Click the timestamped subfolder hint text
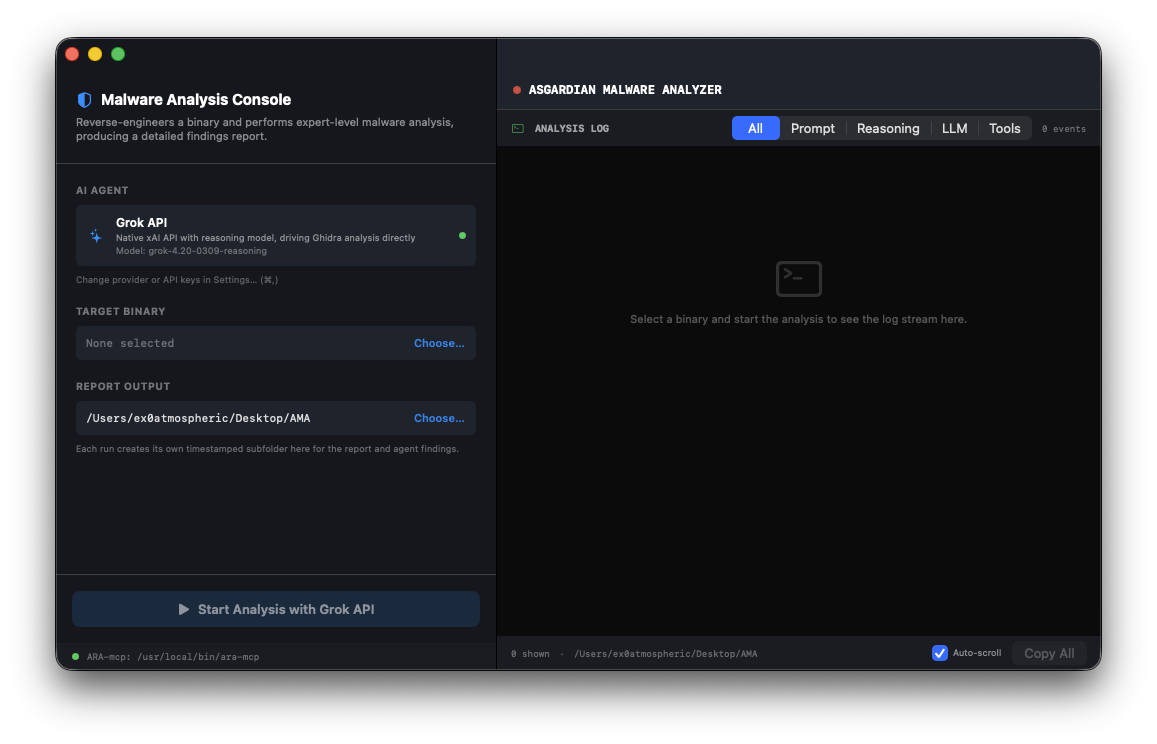The image size is (1157, 744). pos(267,449)
